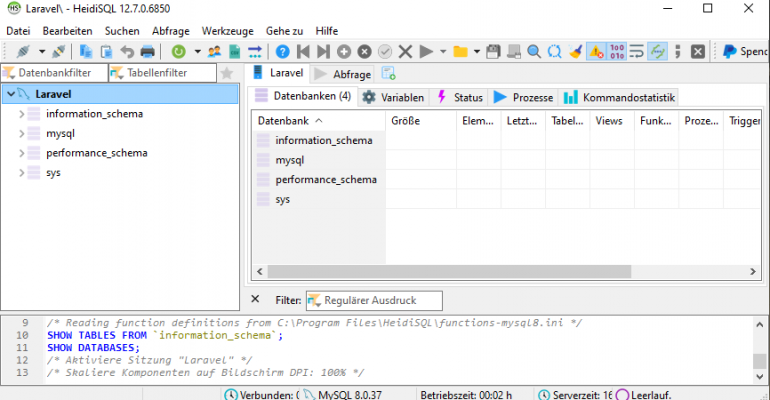Close the filter bar with X
This screenshot has height=400, width=770.
click(255, 299)
